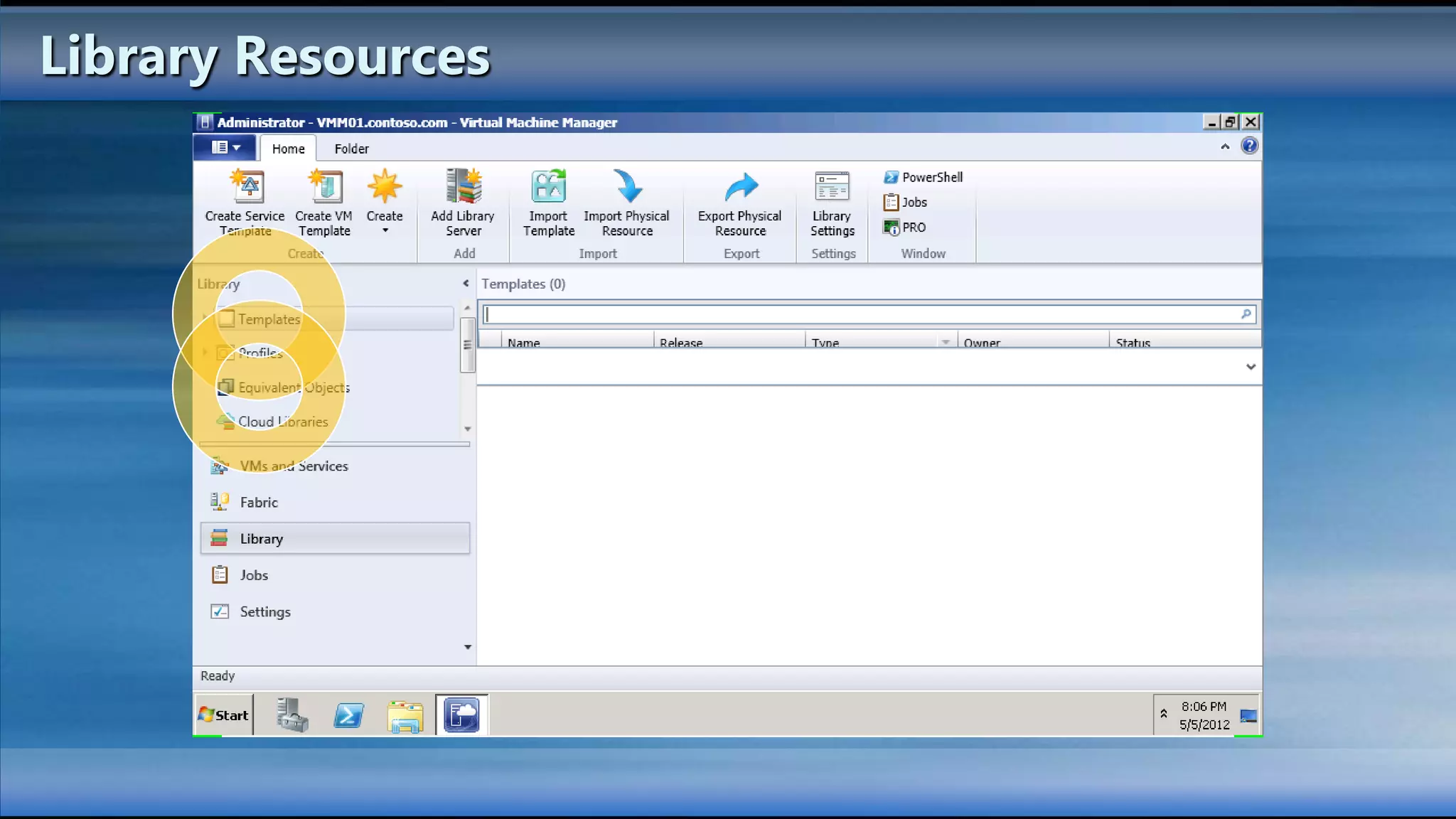Open Windows Explorer from the taskbar
This screenshot has width=1456, height=819.
[x=405, y=716]
